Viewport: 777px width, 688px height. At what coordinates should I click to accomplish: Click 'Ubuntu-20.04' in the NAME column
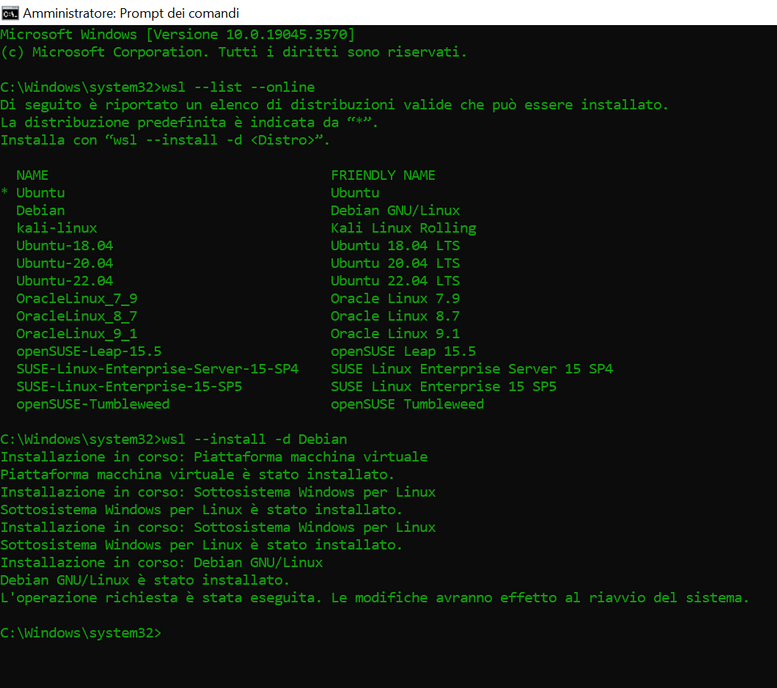coord(64,263)
